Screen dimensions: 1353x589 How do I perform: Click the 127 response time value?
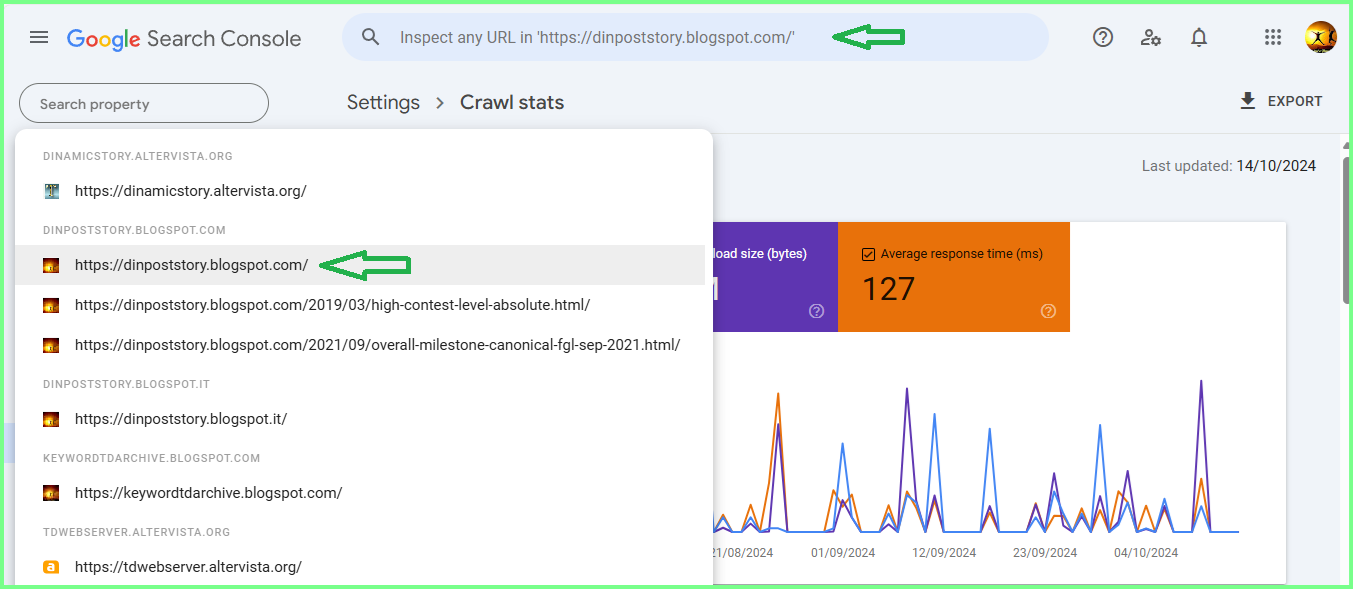click(888, 289)
